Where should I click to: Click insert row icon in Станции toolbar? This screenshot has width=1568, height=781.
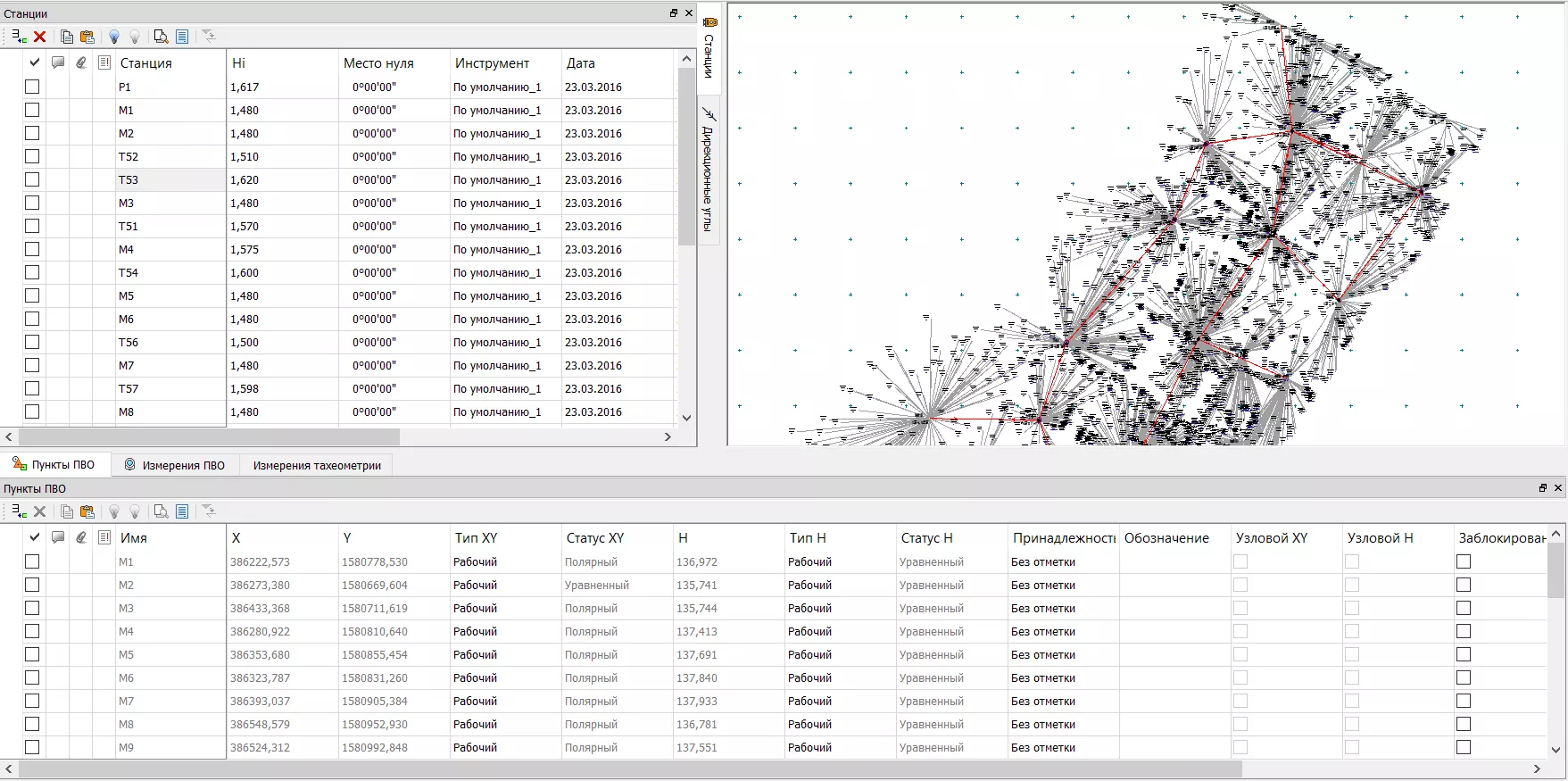19,37
